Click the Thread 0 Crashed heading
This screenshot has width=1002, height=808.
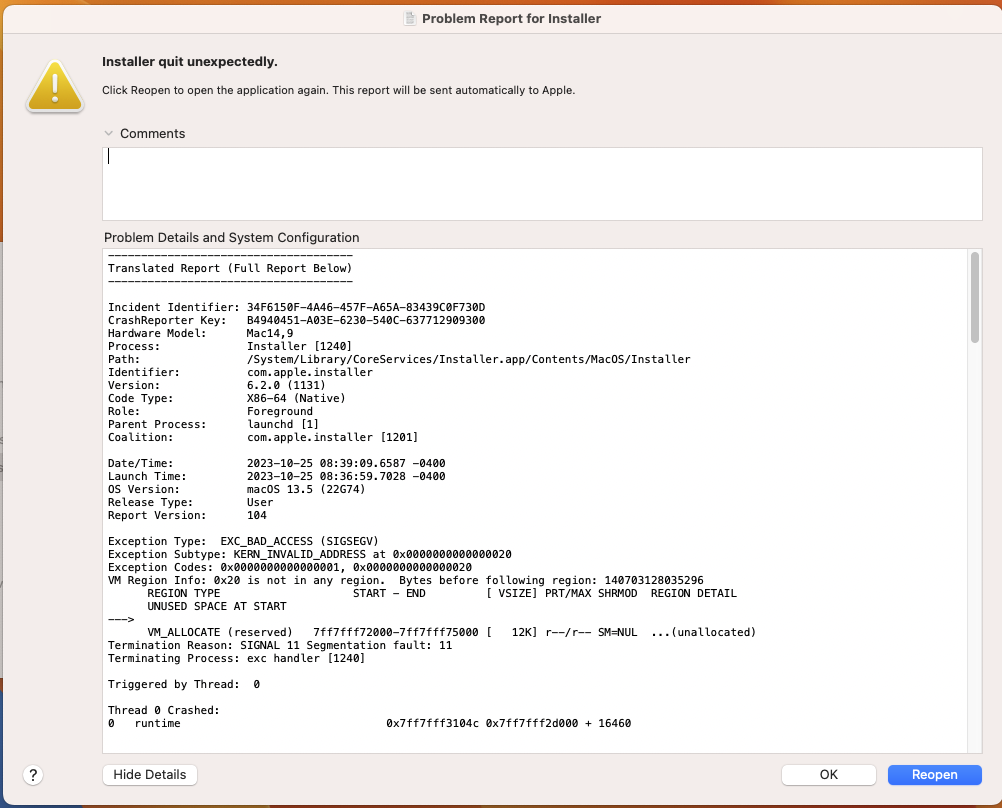click(164, 710)
